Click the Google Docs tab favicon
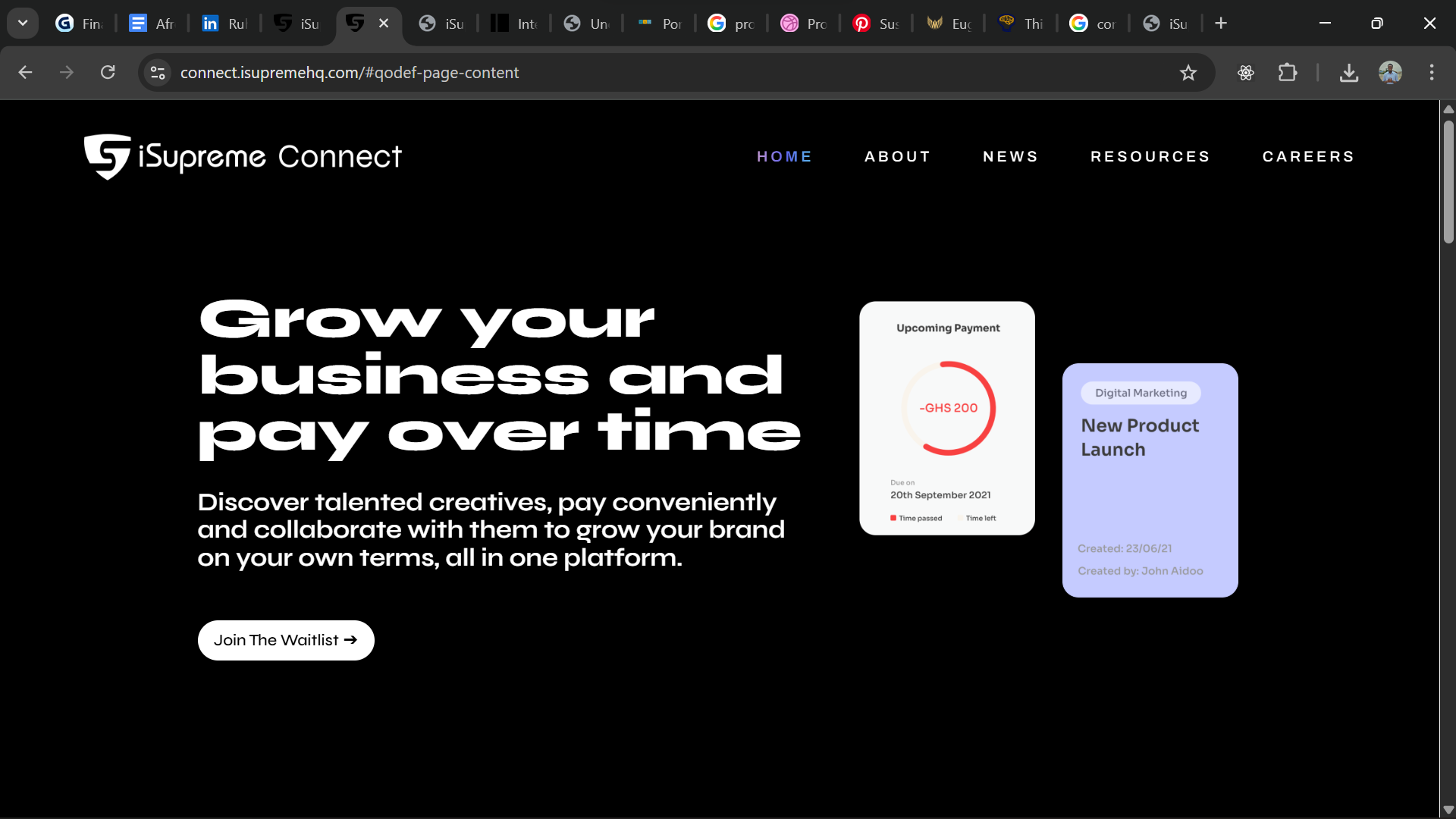This screenshot has height=819, width=1456. 137,24
